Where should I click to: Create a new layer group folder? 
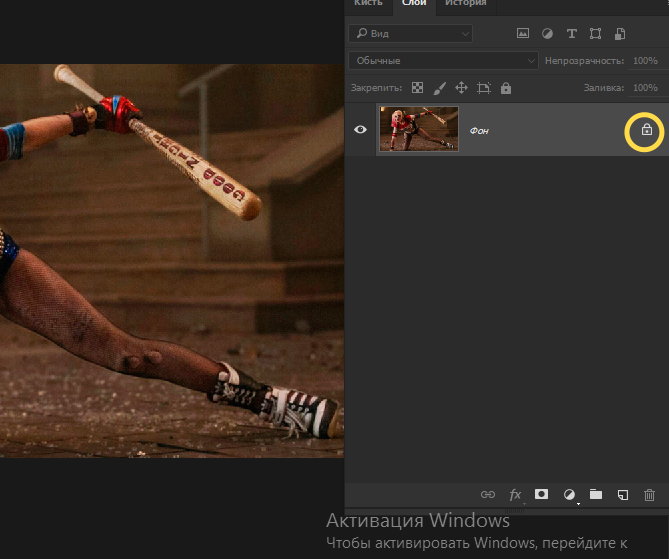(x=596, y=494)
